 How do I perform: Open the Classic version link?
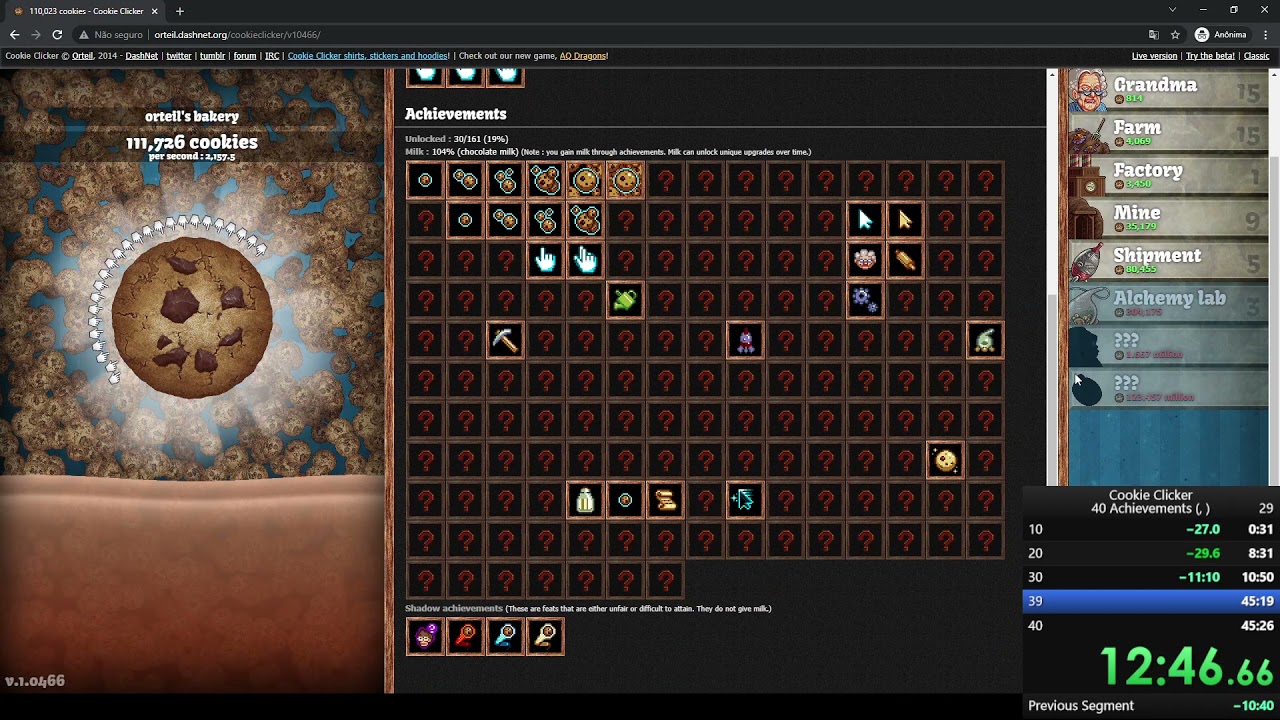pos(1256,56)
